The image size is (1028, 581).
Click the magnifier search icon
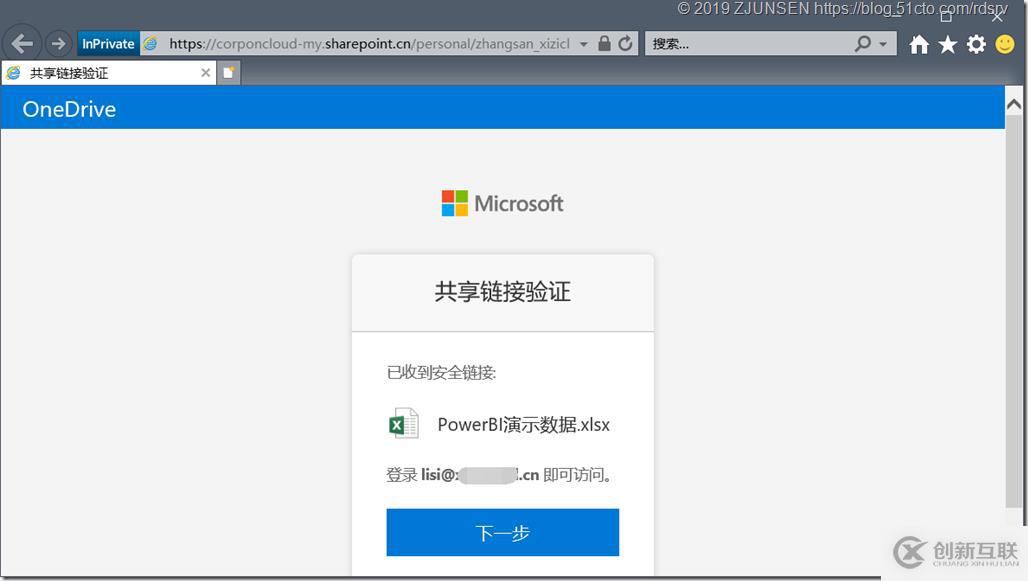coord(863,44)
